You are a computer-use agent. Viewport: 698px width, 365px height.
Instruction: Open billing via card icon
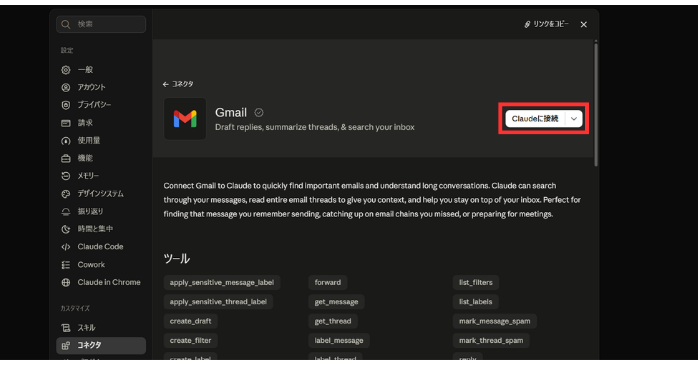click(66, 123)
